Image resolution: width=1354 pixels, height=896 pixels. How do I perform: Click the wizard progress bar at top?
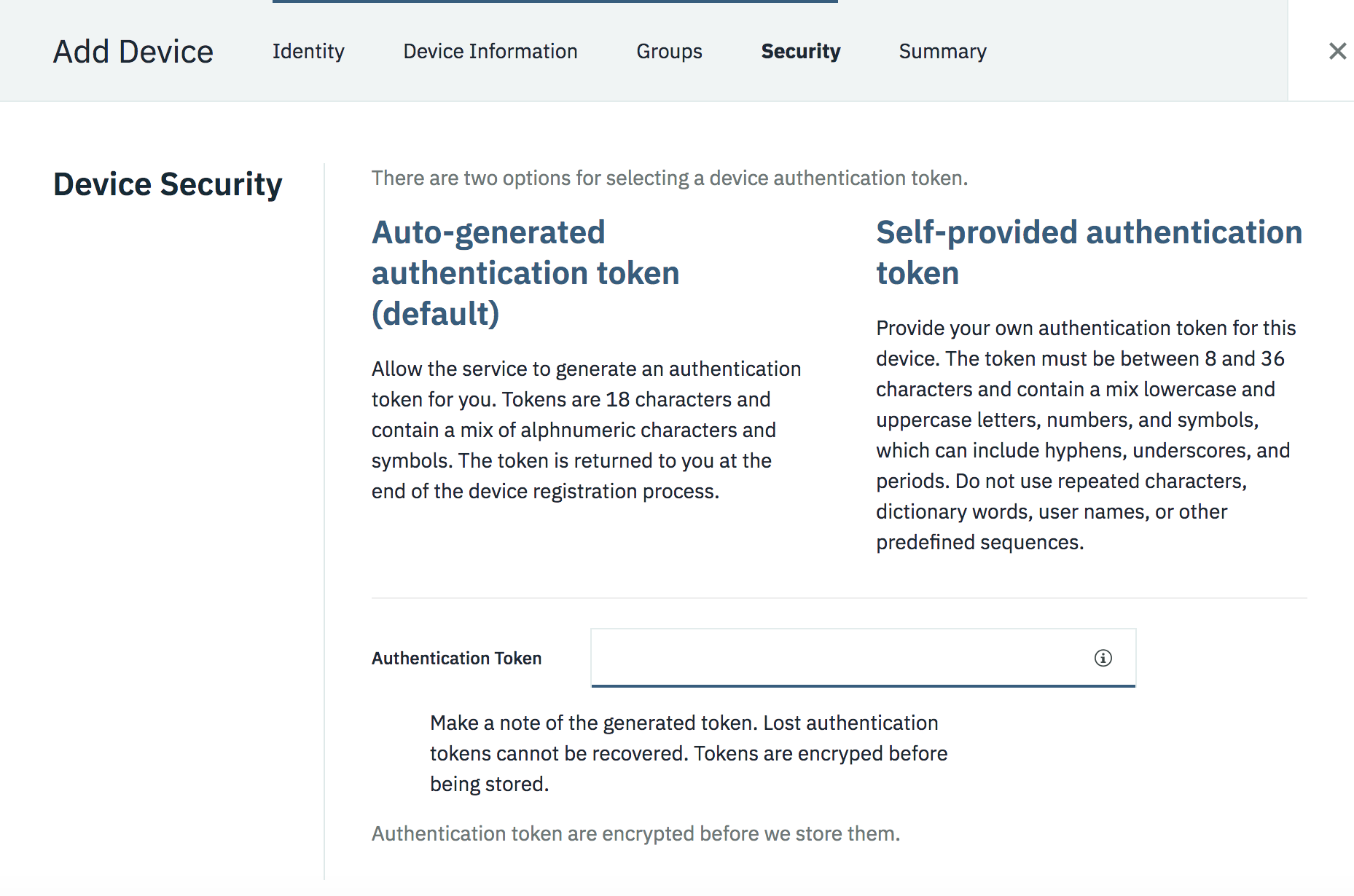coord(555,1)
